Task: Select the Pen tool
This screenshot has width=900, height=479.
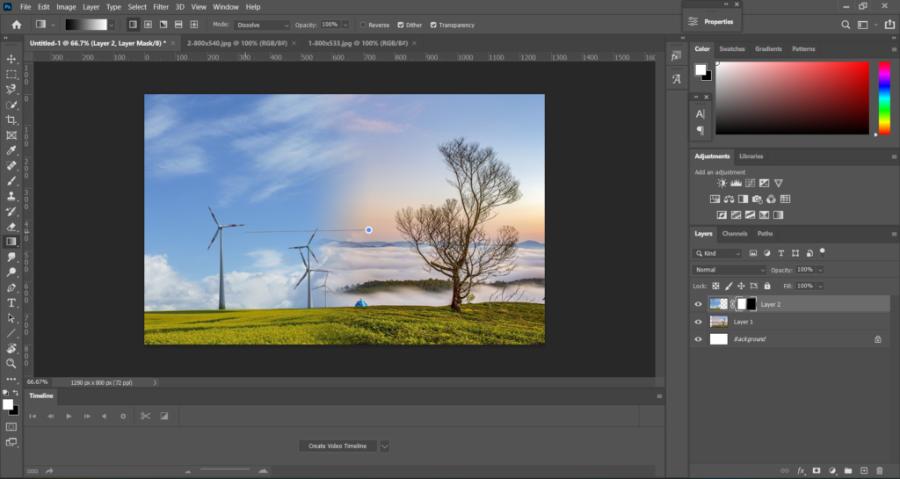Action: pos(11,287)
